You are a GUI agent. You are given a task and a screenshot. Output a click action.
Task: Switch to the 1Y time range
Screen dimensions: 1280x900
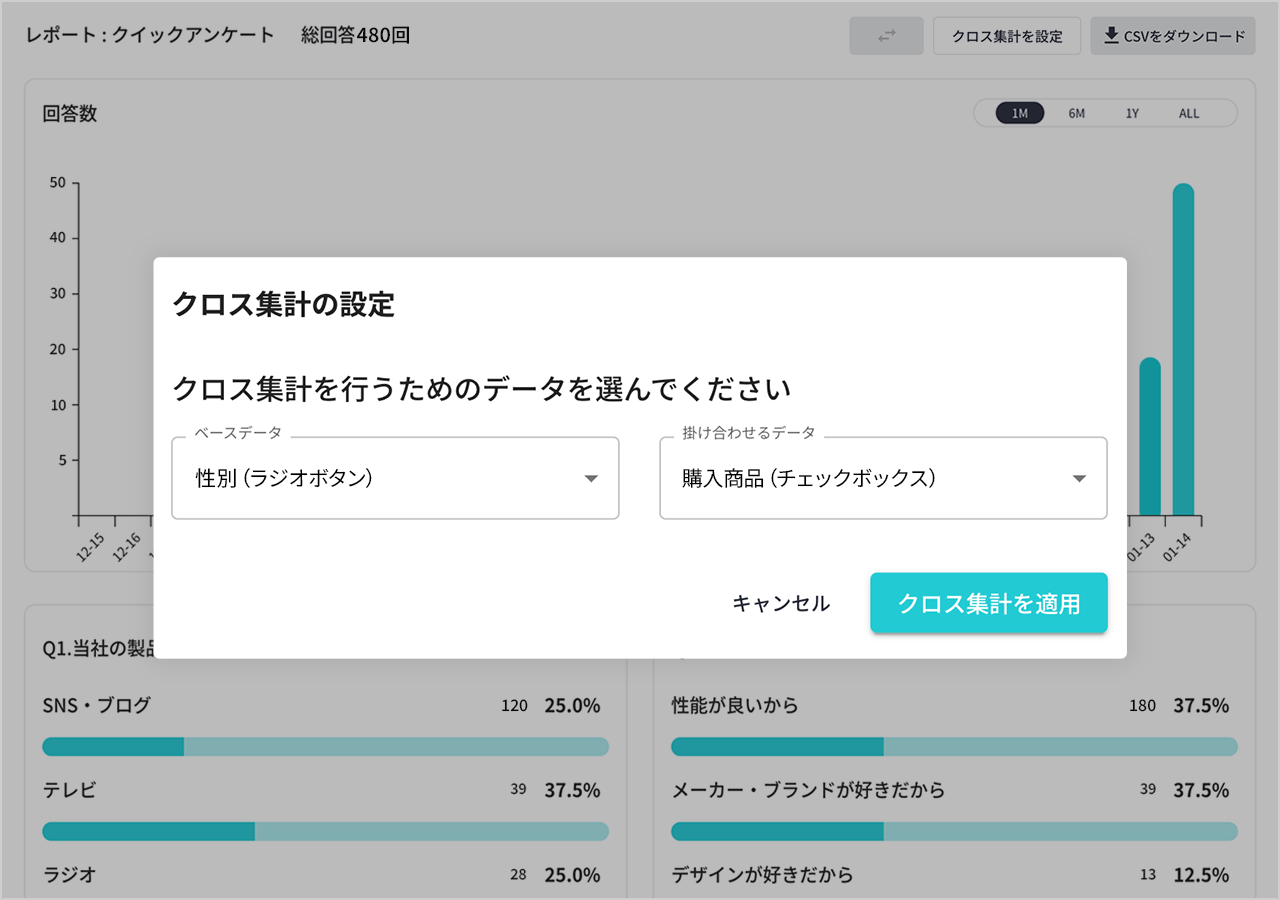coord(1132,113)
